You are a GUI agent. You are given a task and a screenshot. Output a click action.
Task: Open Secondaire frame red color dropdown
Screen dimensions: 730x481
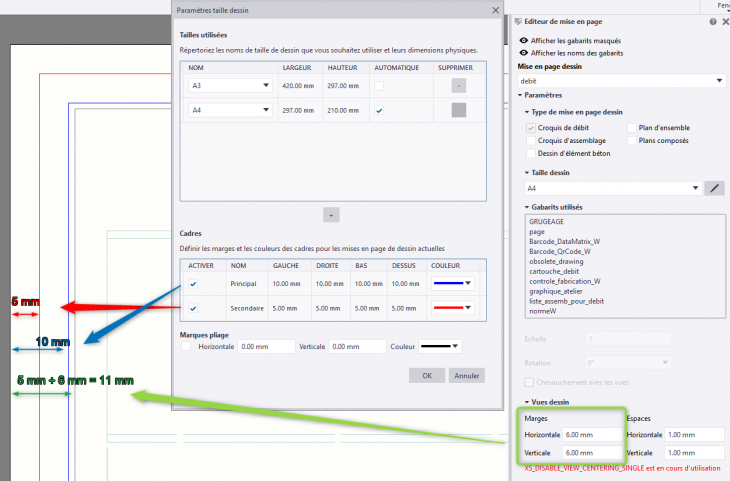tap(453, 308)
